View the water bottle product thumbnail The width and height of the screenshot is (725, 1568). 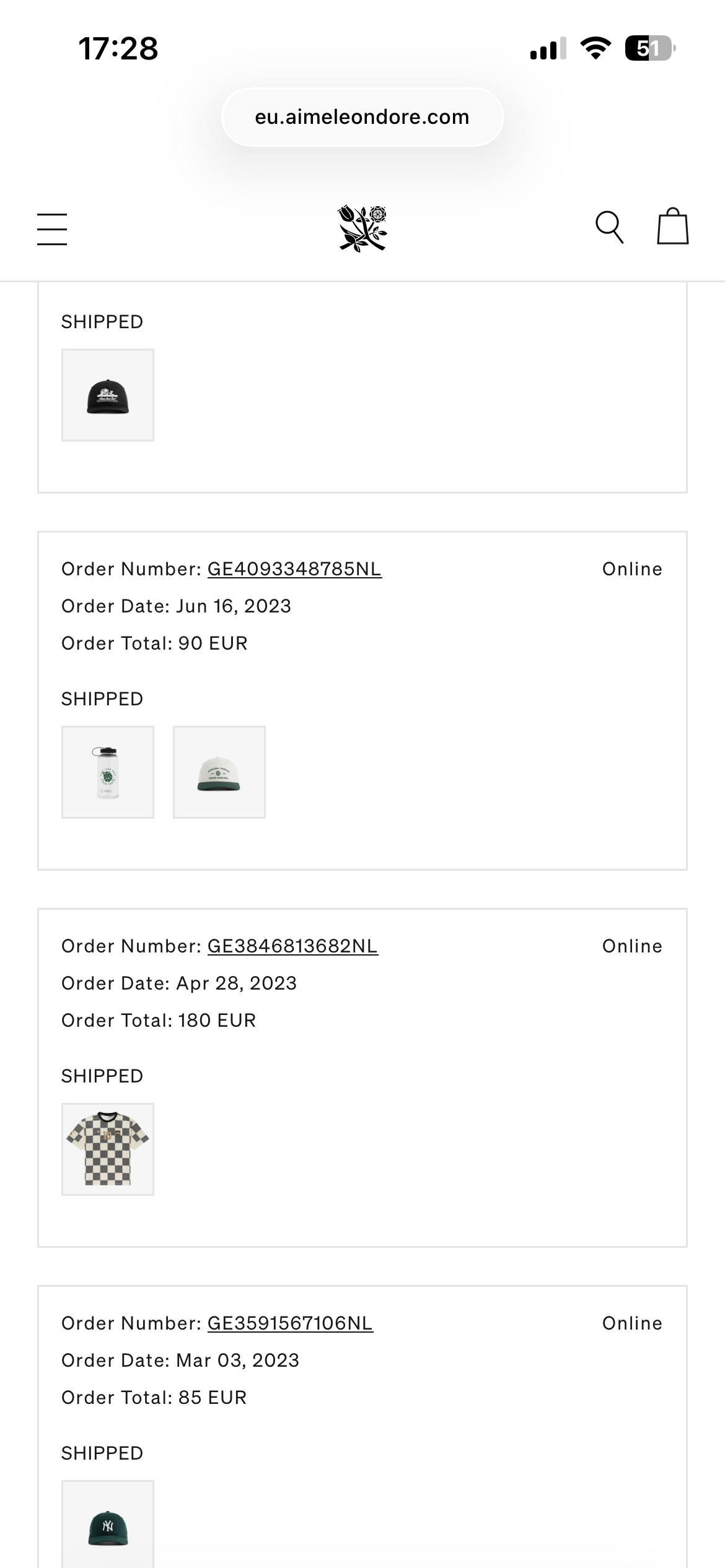(x=108, y=772)
